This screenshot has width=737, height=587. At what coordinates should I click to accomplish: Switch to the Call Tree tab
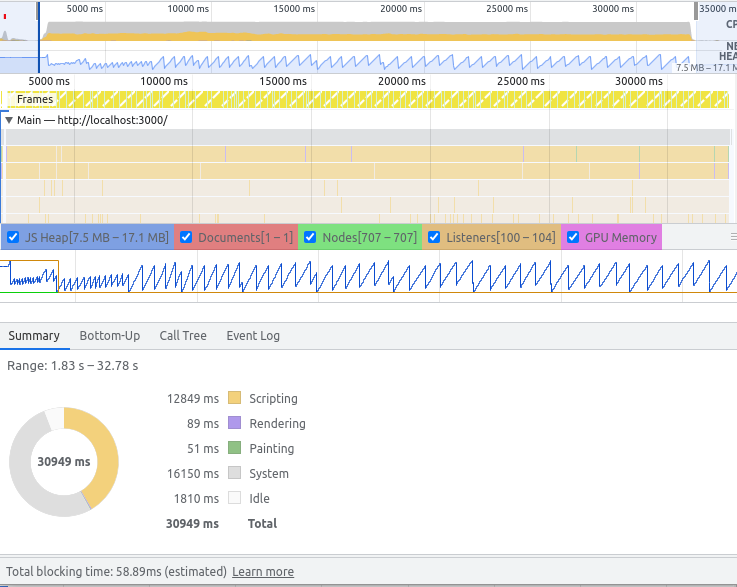click(183, 336)
